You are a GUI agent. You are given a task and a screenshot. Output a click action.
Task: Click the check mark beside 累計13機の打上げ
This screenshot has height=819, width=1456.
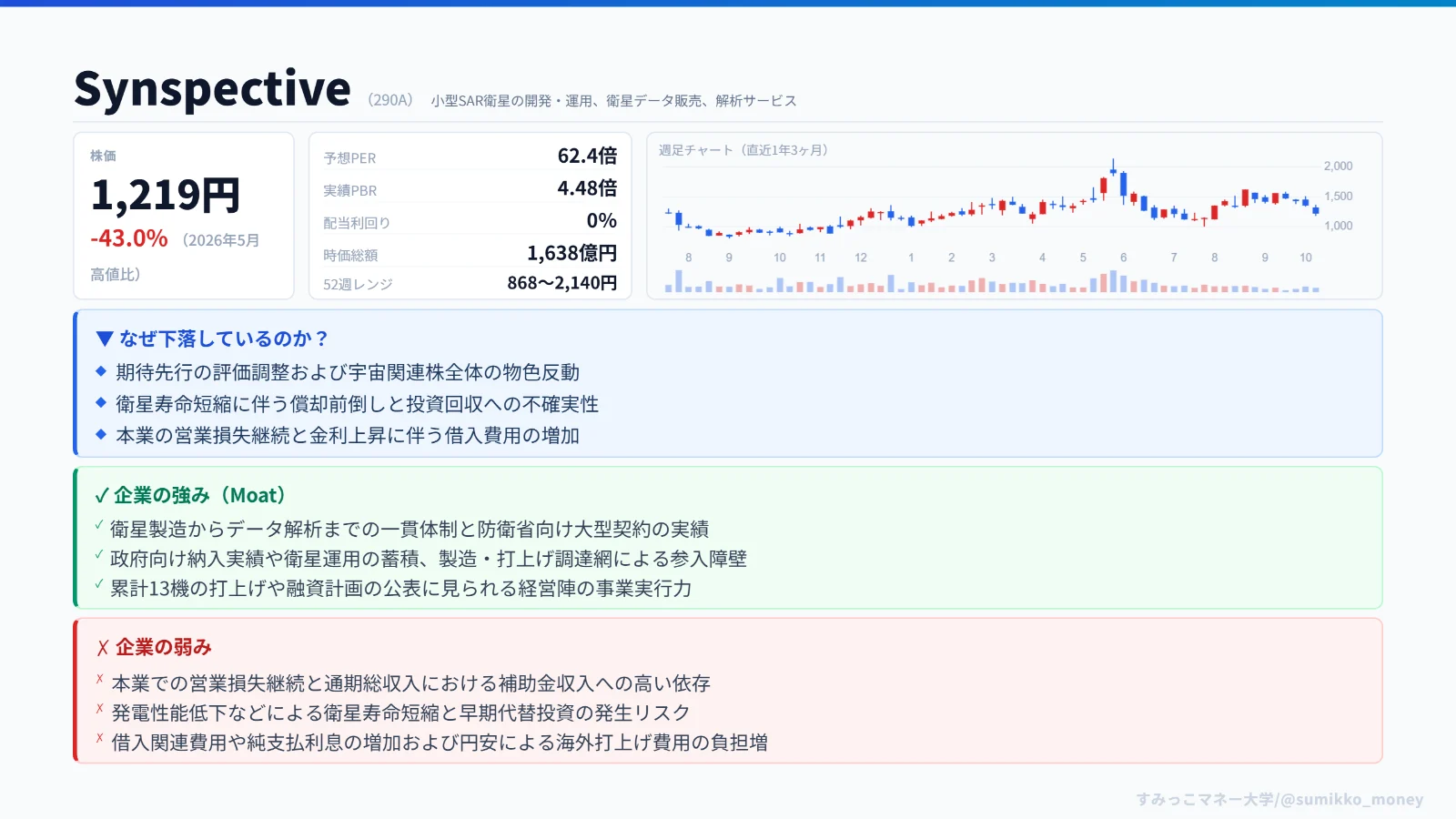point(99,584)
